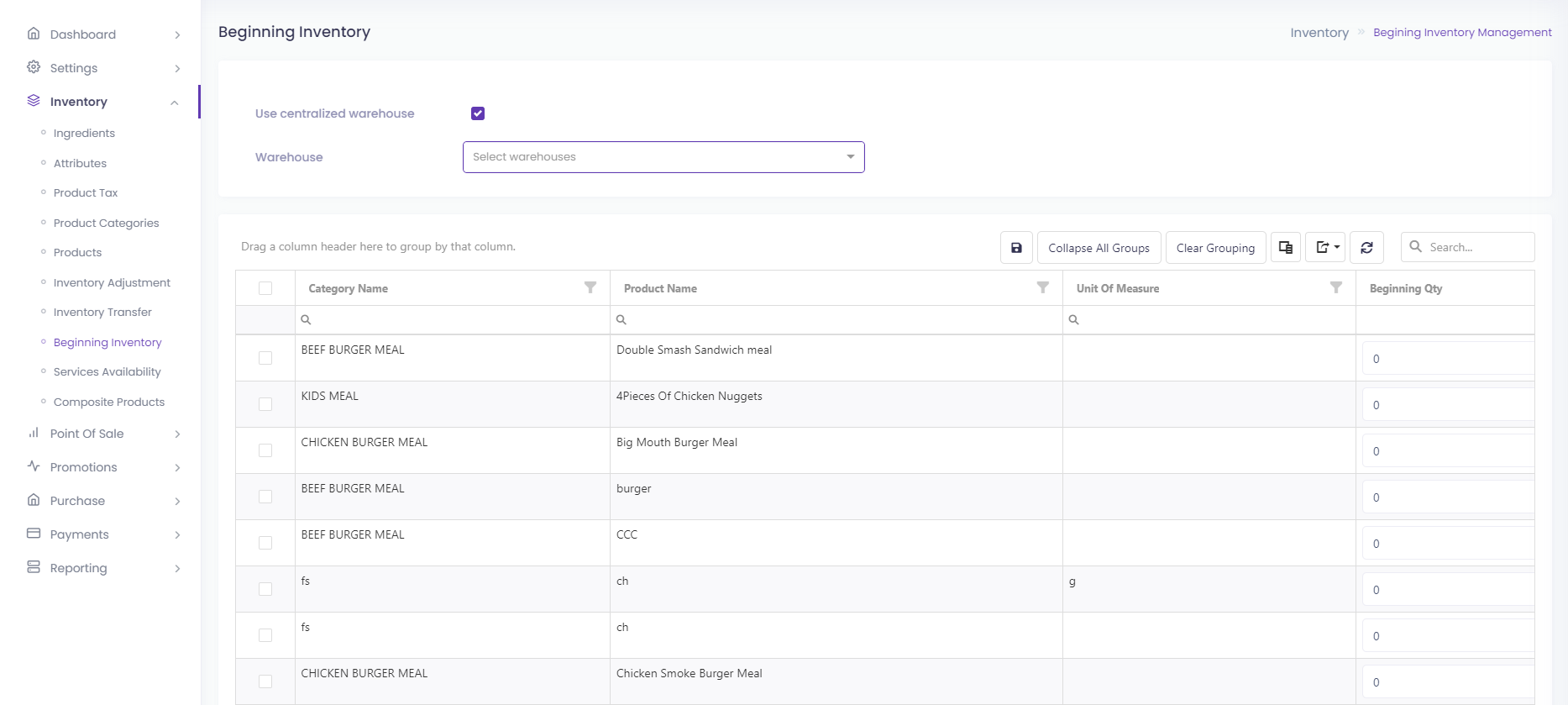Go to Product Tax page
1568x705 pixels.
coord(86,192)
